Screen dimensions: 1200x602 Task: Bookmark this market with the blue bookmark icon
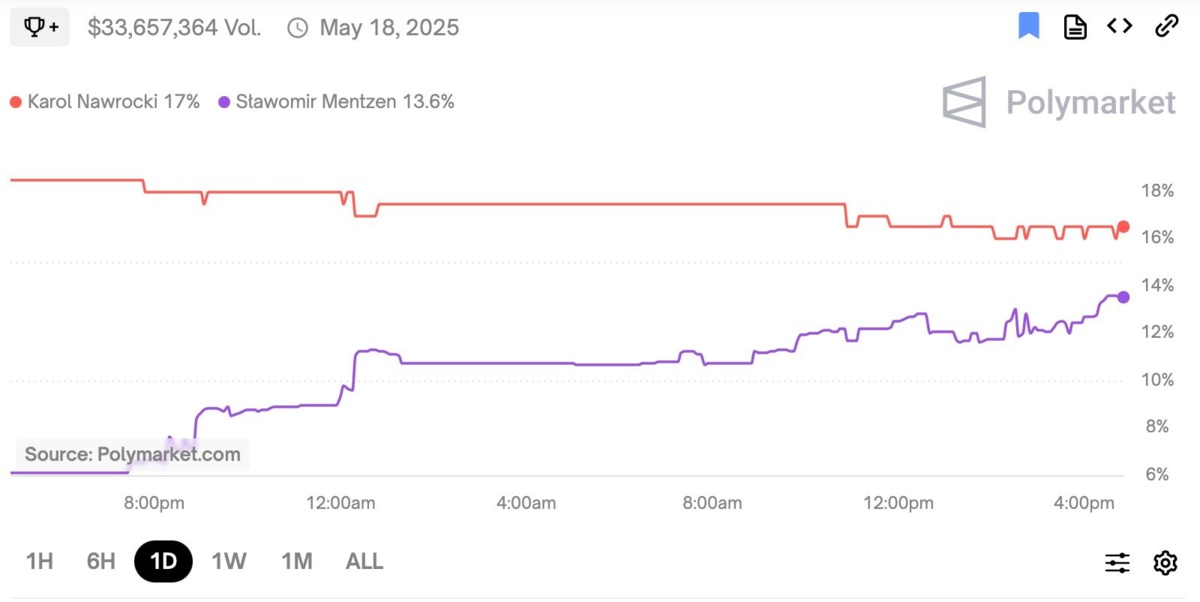pos(1028,26)
